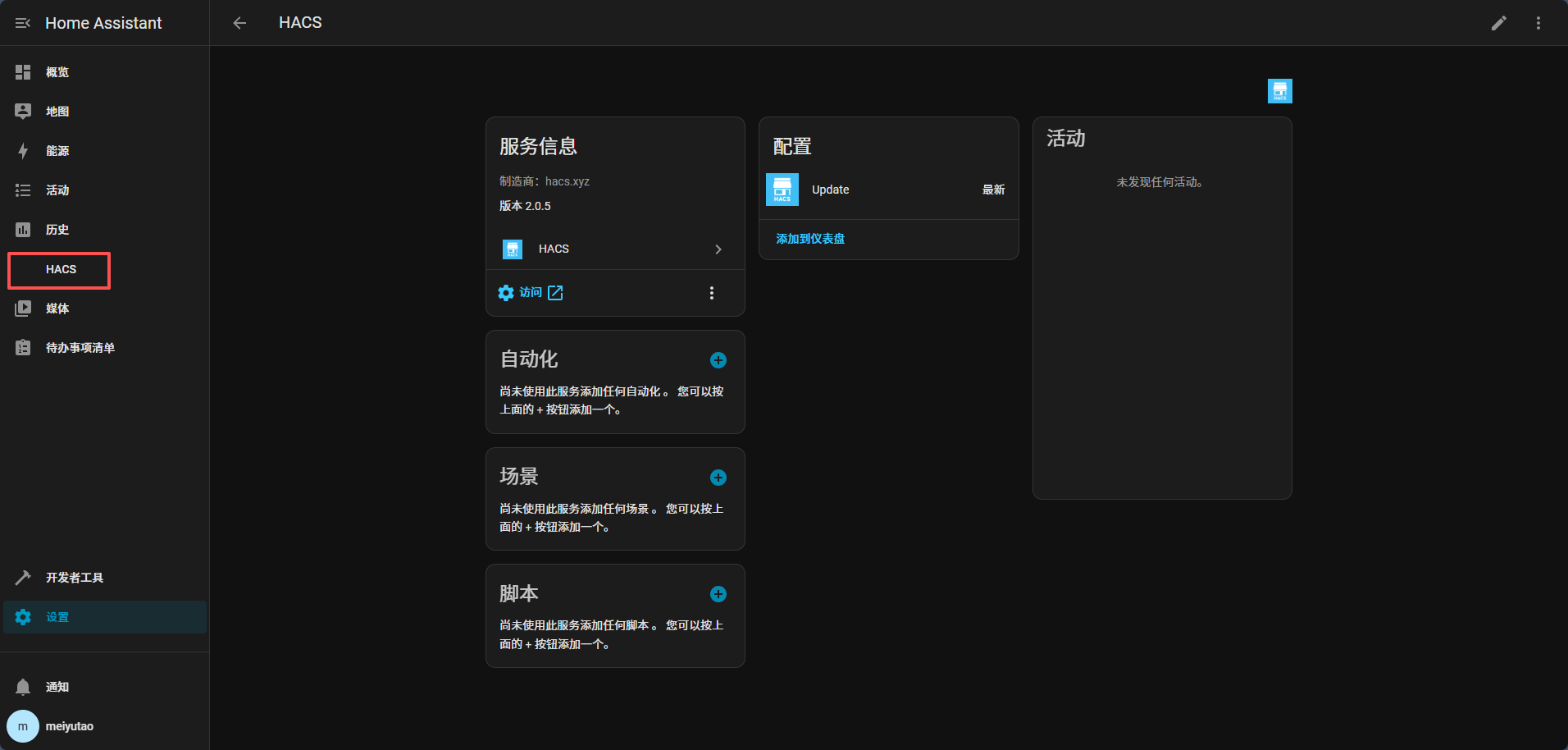The height and width of the screenshot is (750, 1568).
Task: Click the pencil edit icon in header
Action: (1498, 23)
